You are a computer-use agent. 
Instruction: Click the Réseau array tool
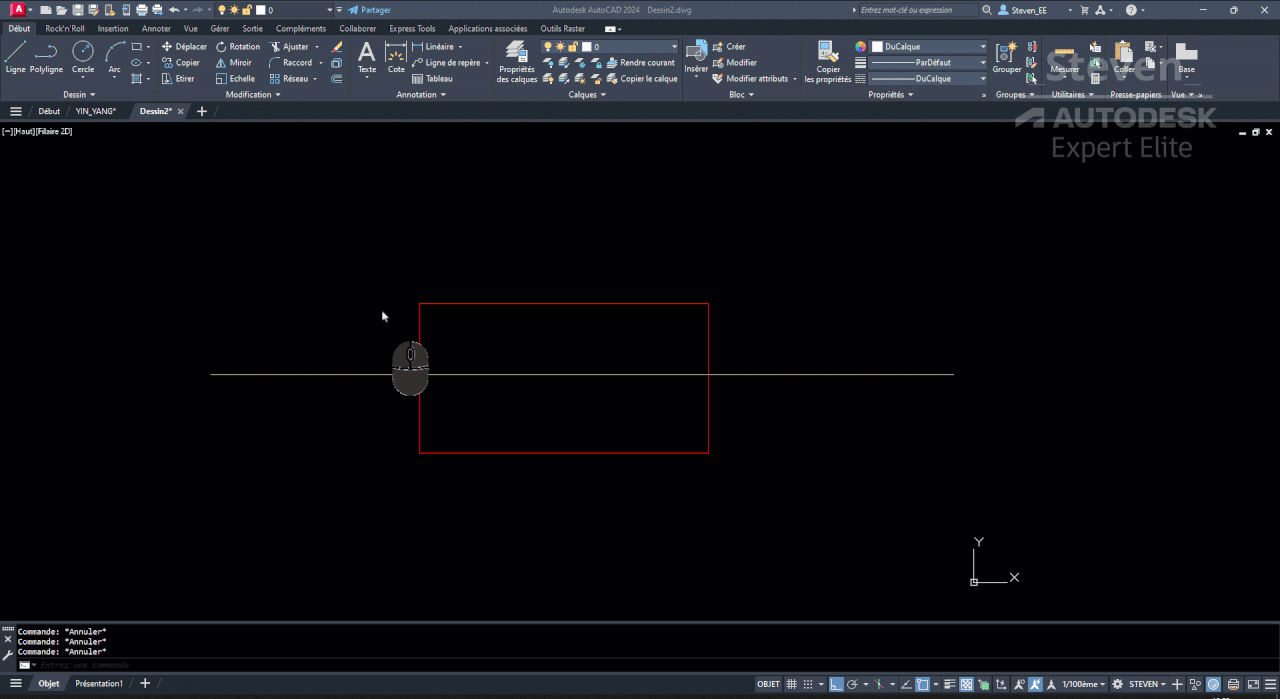(289, 79)
